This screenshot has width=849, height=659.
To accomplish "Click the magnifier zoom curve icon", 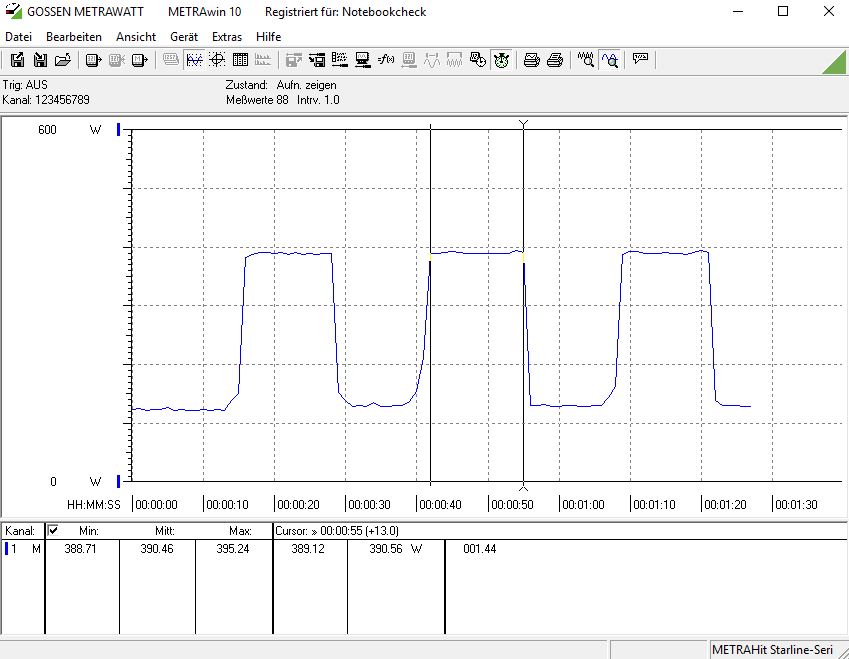I will pos(609,60).
